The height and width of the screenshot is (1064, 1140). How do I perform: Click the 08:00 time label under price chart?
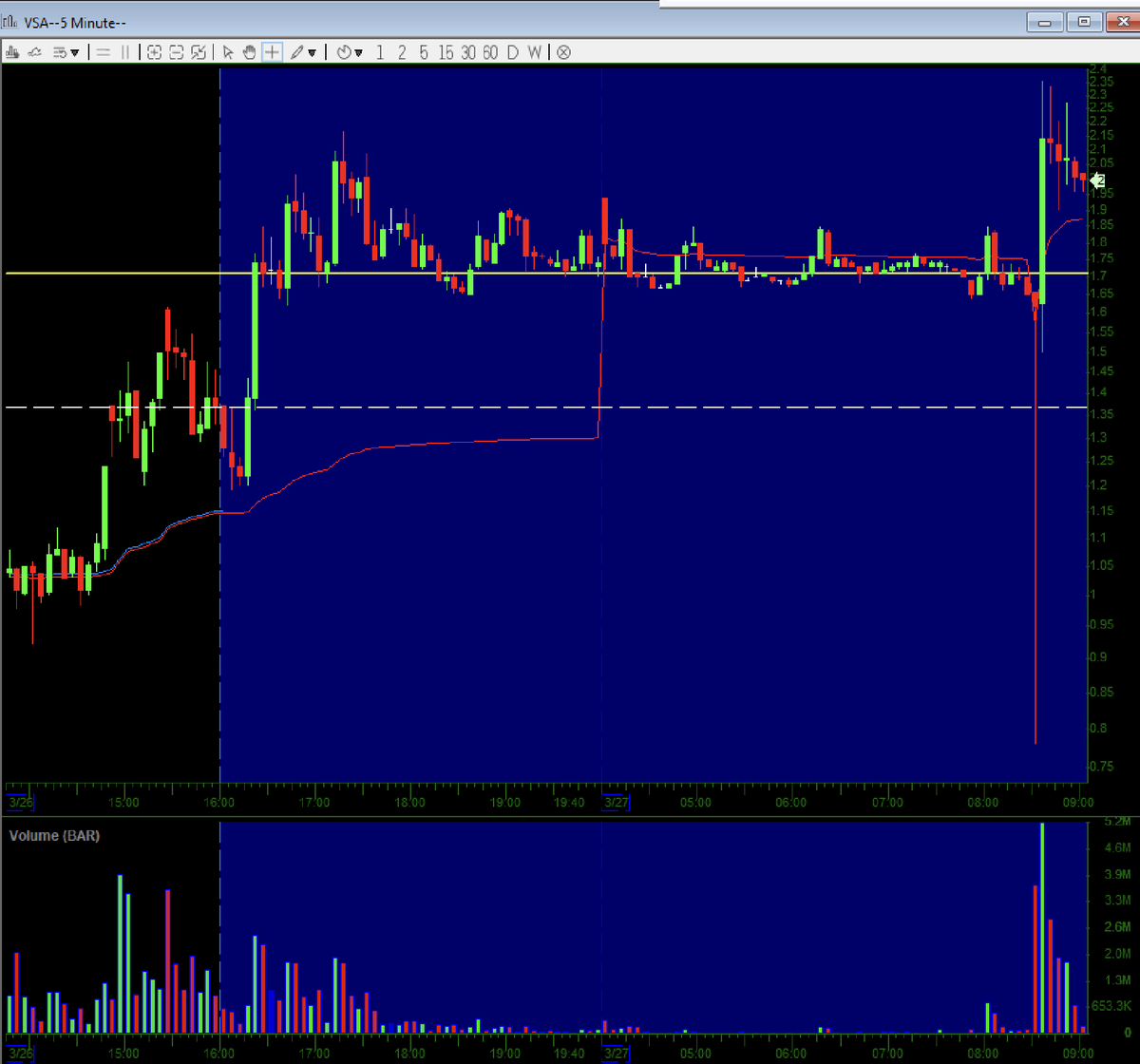coord(983,802)
